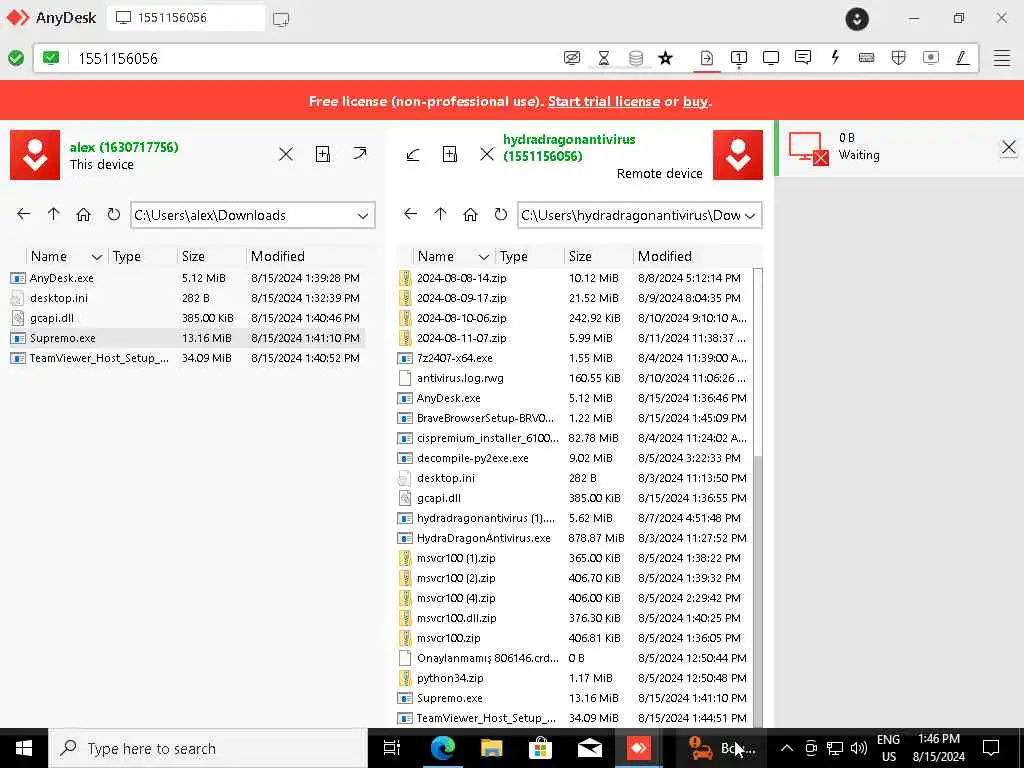Create new folder in local panel
Viewport: 1024px width, 768px height.
click(323, 154)
